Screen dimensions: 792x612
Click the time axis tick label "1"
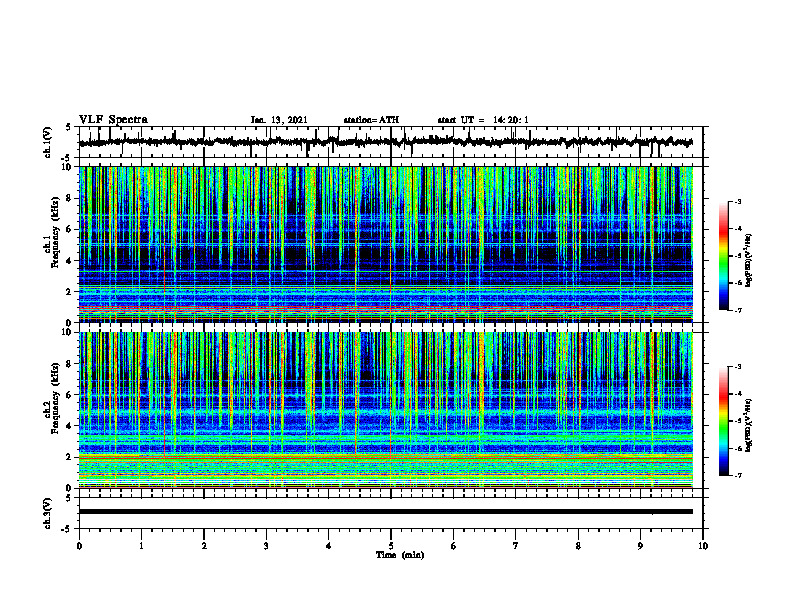[141, 546]
